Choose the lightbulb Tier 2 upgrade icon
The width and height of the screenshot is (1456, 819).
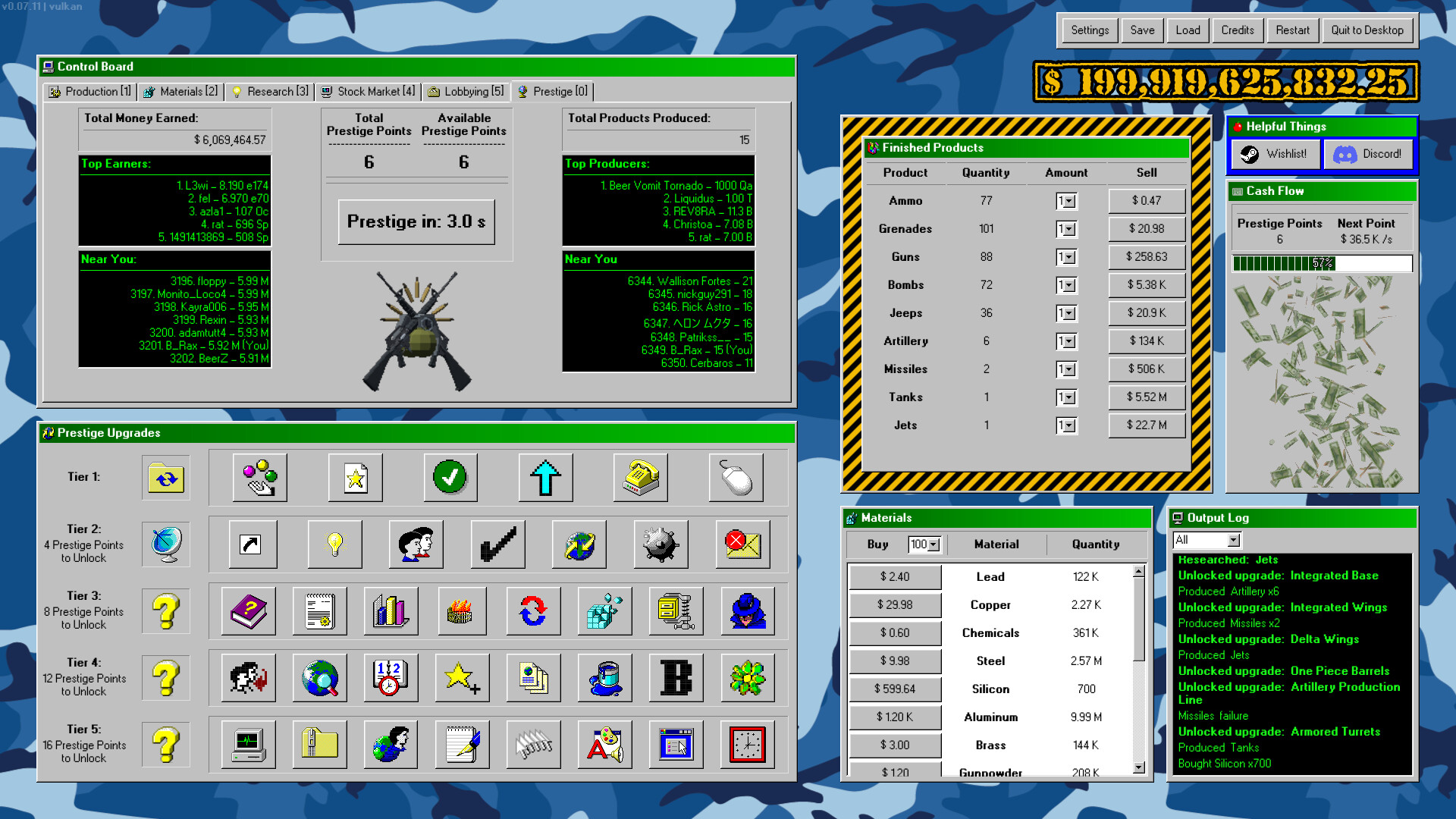pyautogui.click(x=334, y=544)
